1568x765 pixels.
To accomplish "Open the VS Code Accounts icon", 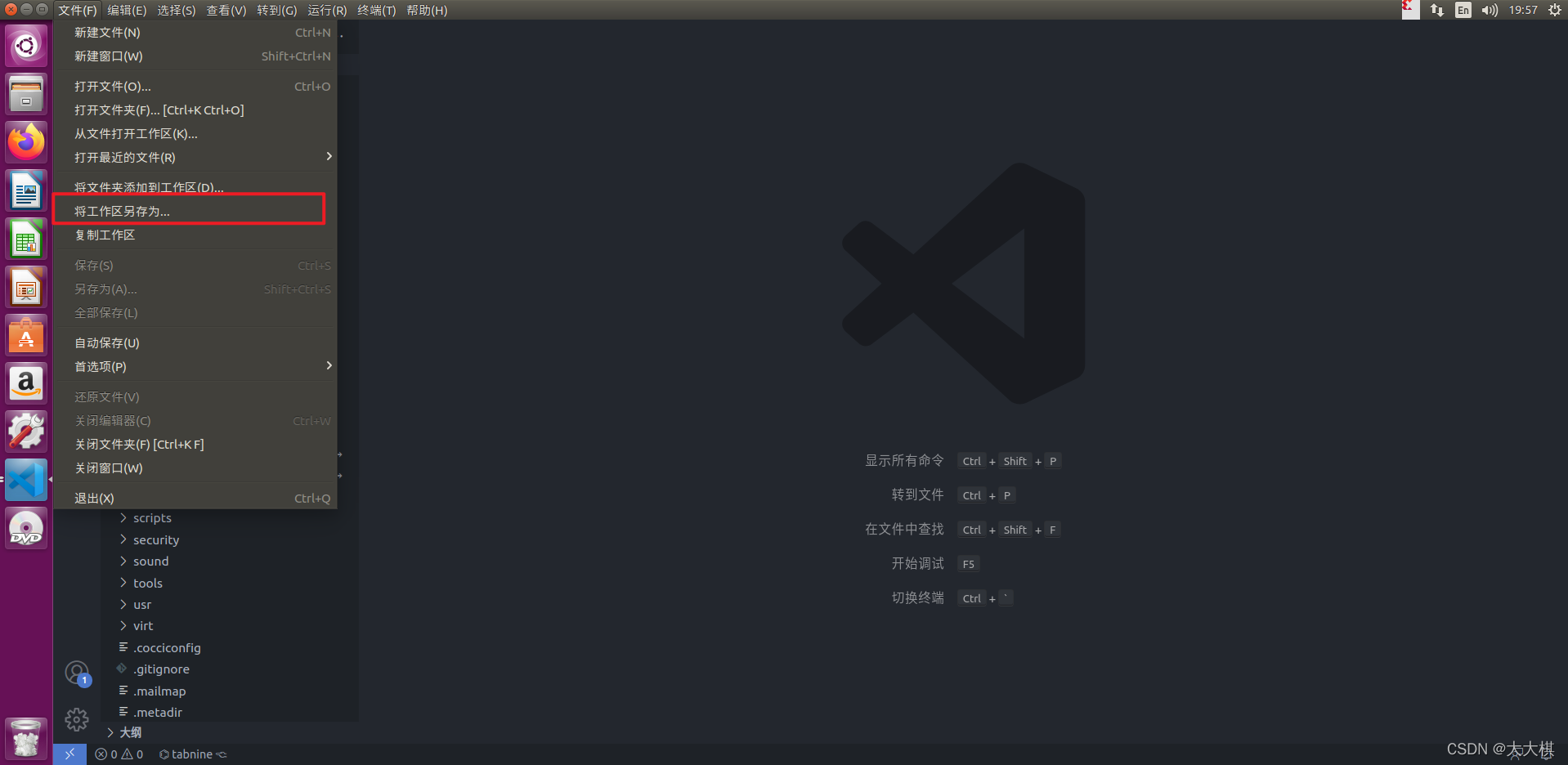I will pos(77,673).
